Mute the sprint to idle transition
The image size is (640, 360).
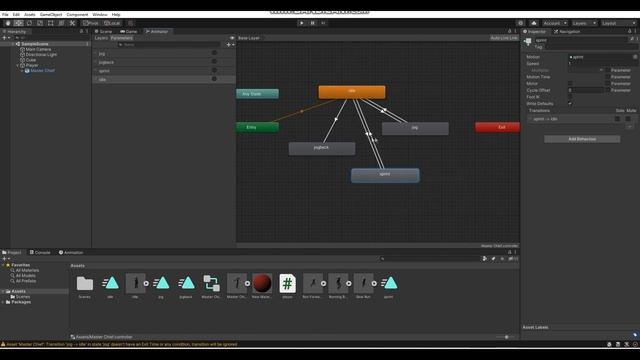click(x=628, y=119)
